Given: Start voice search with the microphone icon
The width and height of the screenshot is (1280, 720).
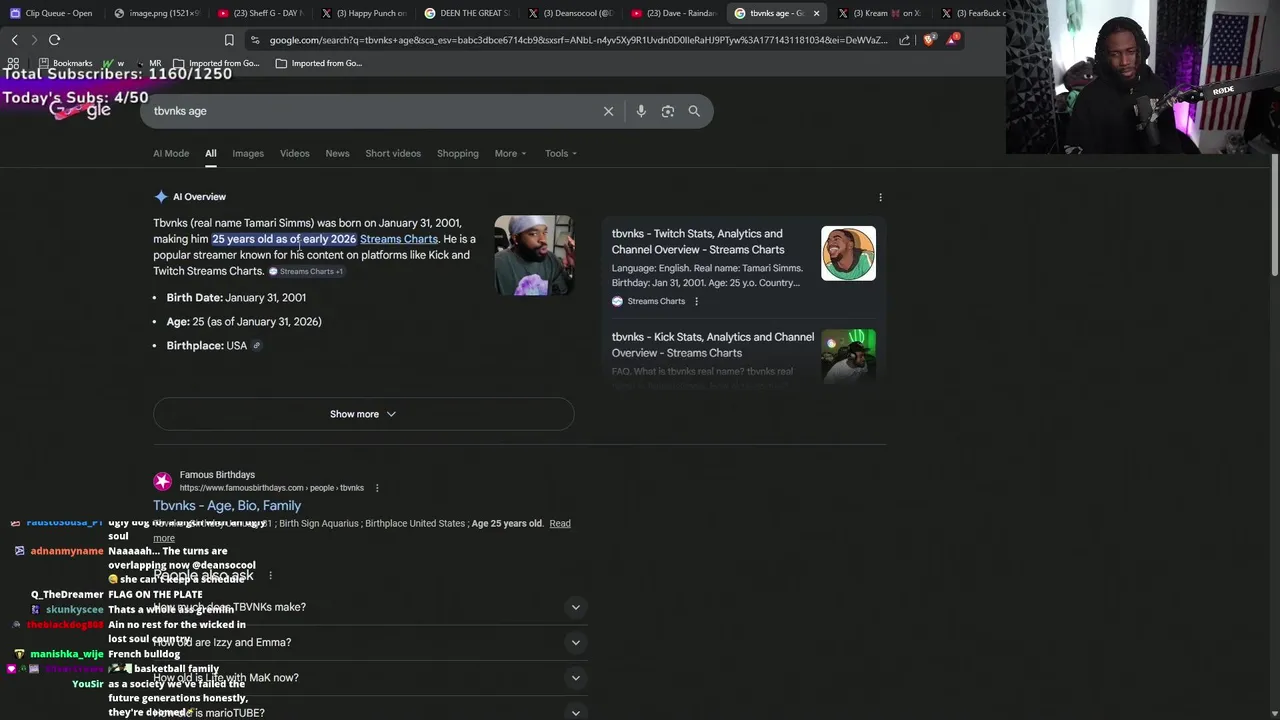Looking at the screenshot, I should pos(641,111).
